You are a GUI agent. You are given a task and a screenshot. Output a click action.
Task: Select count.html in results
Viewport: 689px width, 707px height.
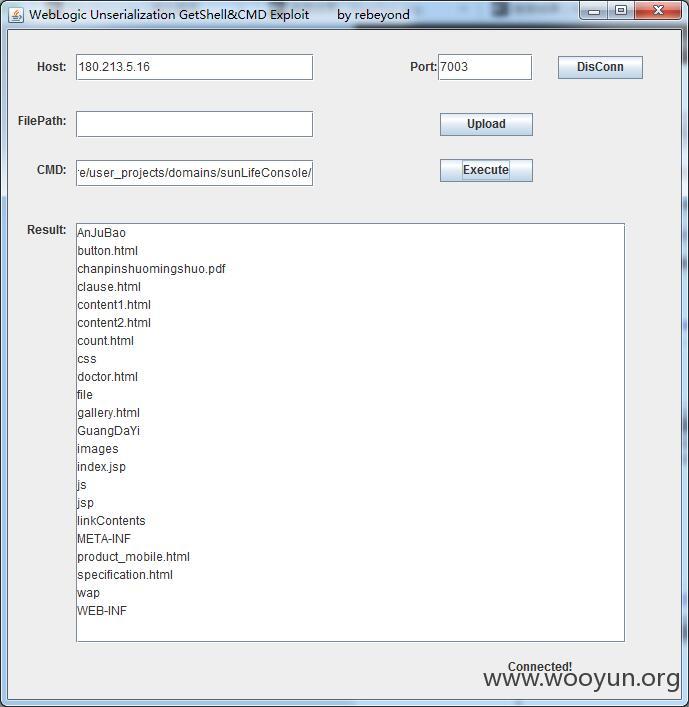point(106,341)
